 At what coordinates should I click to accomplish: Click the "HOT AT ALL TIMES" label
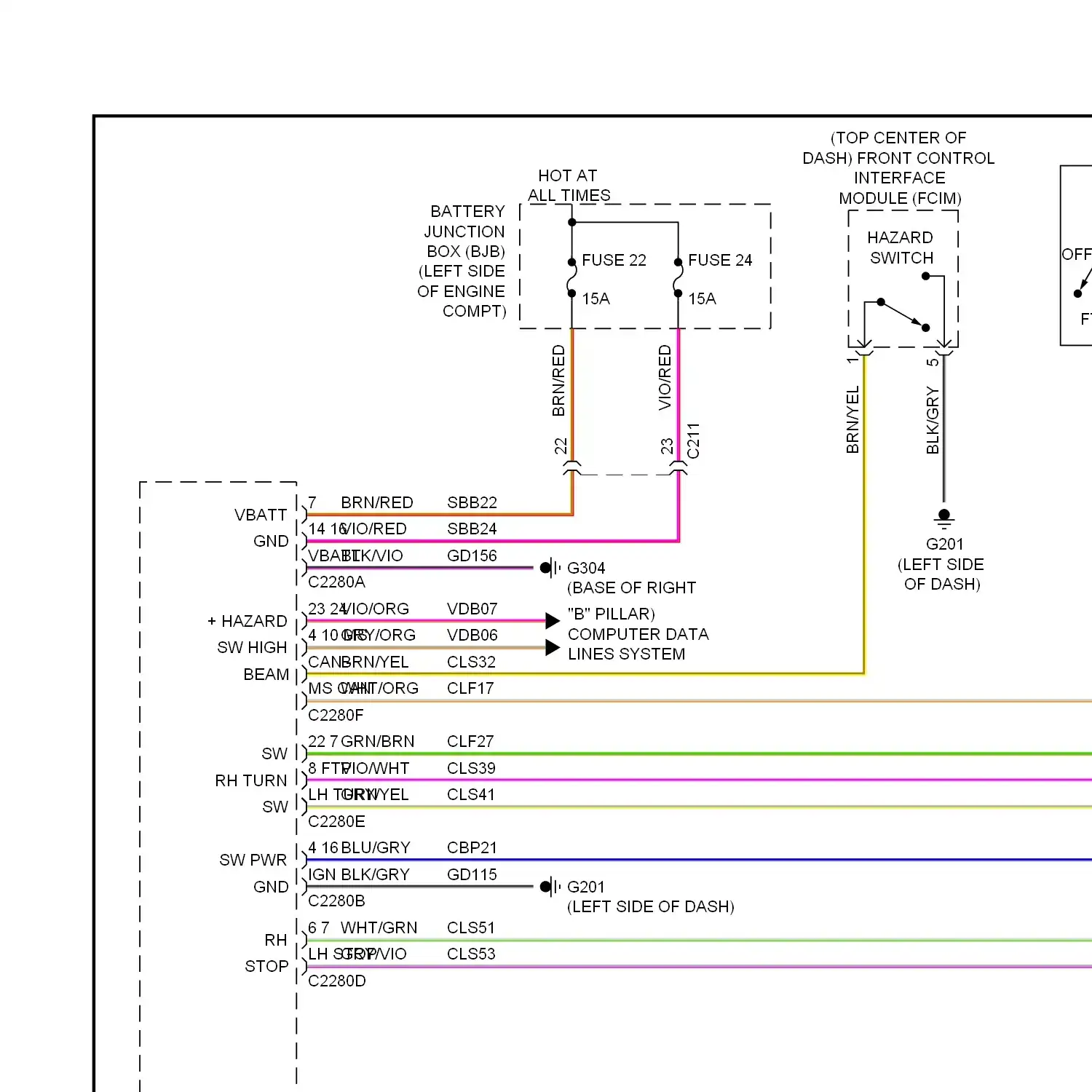[x=569, y=186]
